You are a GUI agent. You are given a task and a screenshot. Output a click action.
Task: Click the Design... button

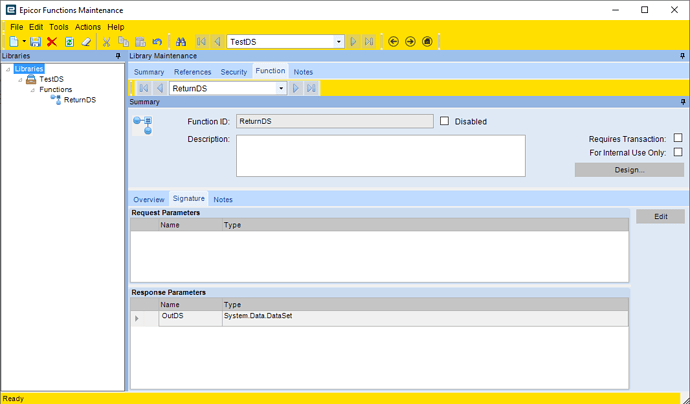pyautogui.click(x=629, y=170)
